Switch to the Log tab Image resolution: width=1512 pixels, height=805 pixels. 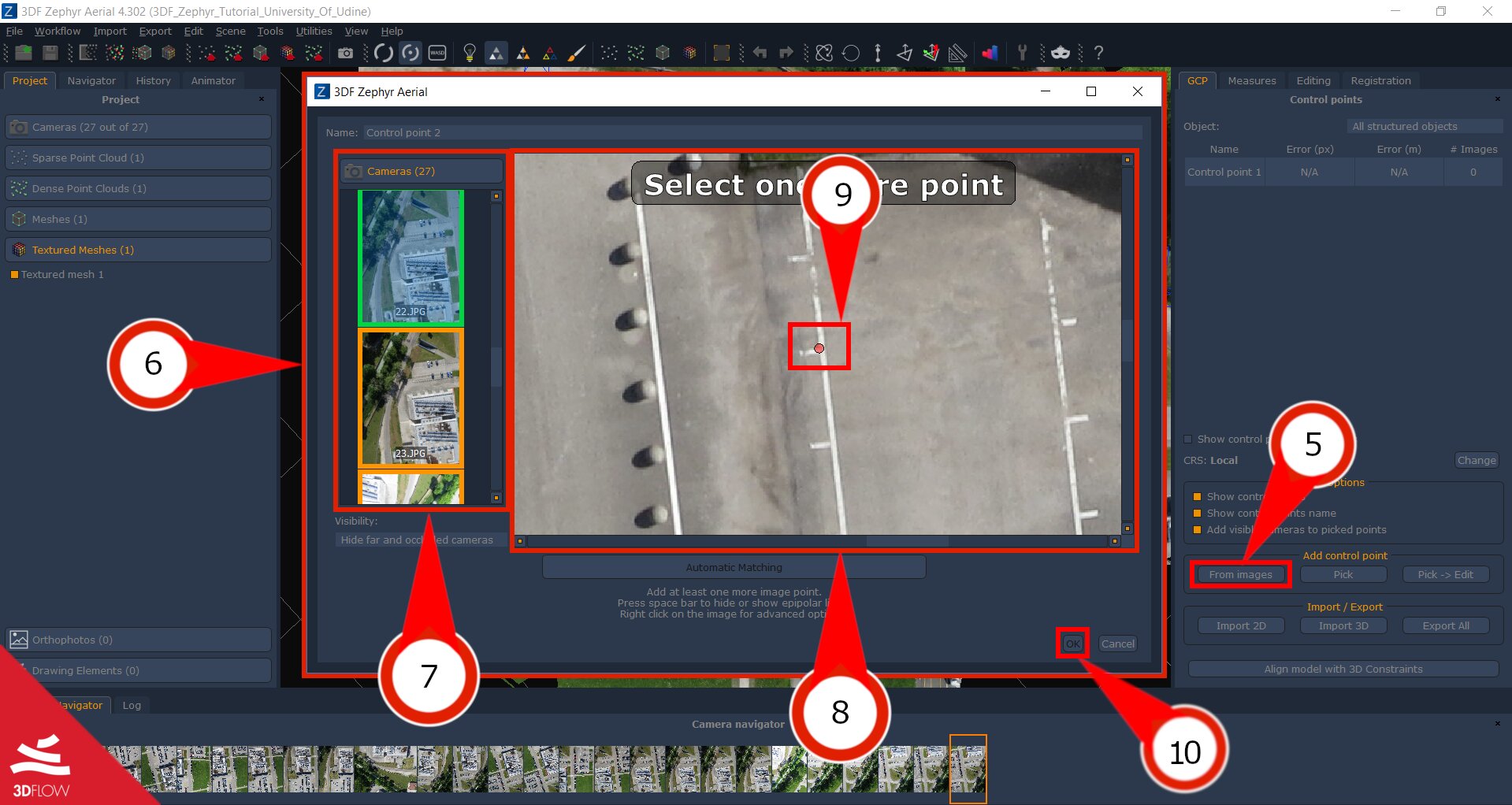click(132, 705)
